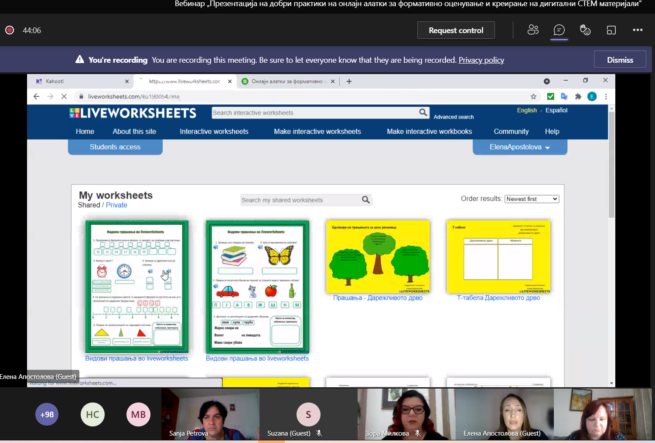Click the Request control button
The image size is (655, 443).
[456, 30]
